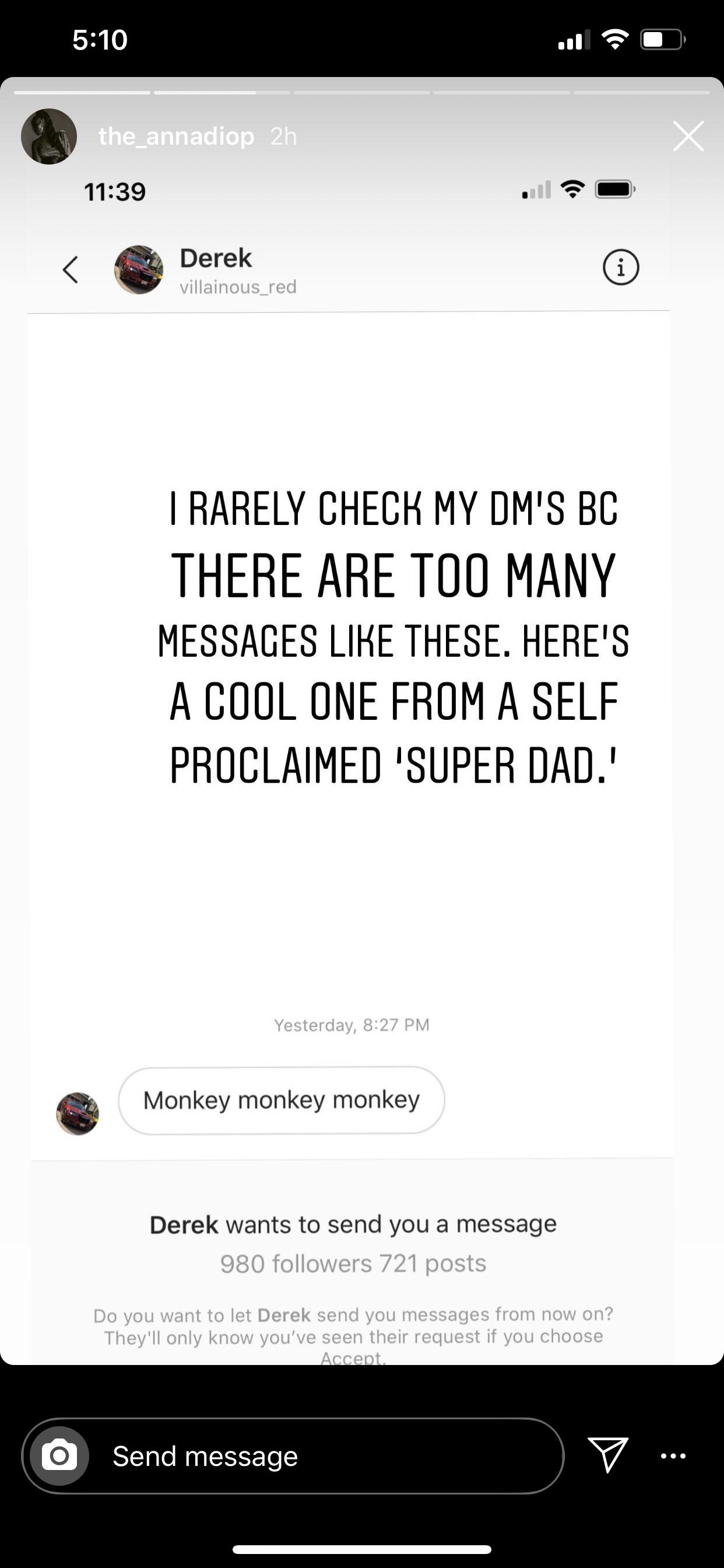Jump to the first story progress segment
Image resolution: width=724 pixels, height=1568 pixels.
click(82, 93)
